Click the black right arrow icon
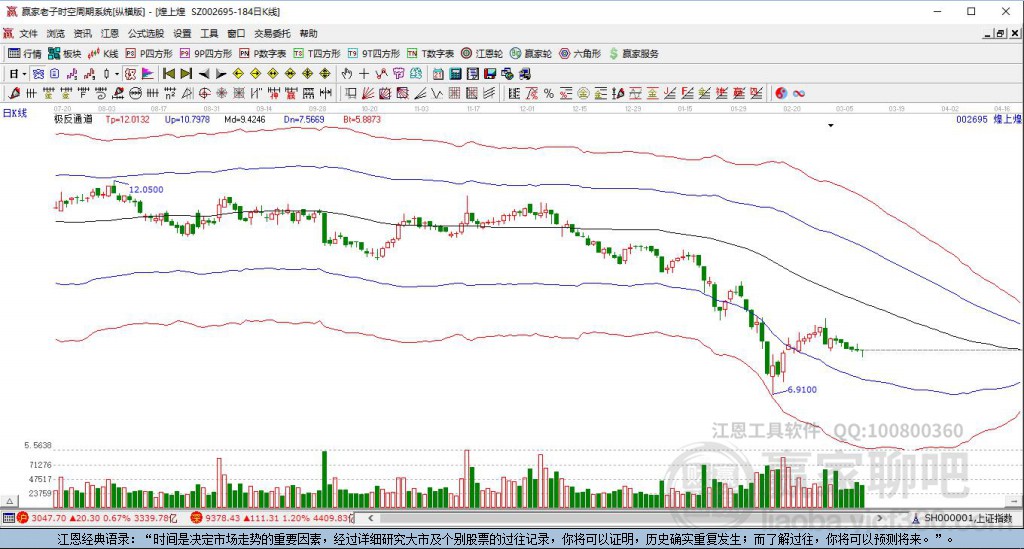 [221, 74]
